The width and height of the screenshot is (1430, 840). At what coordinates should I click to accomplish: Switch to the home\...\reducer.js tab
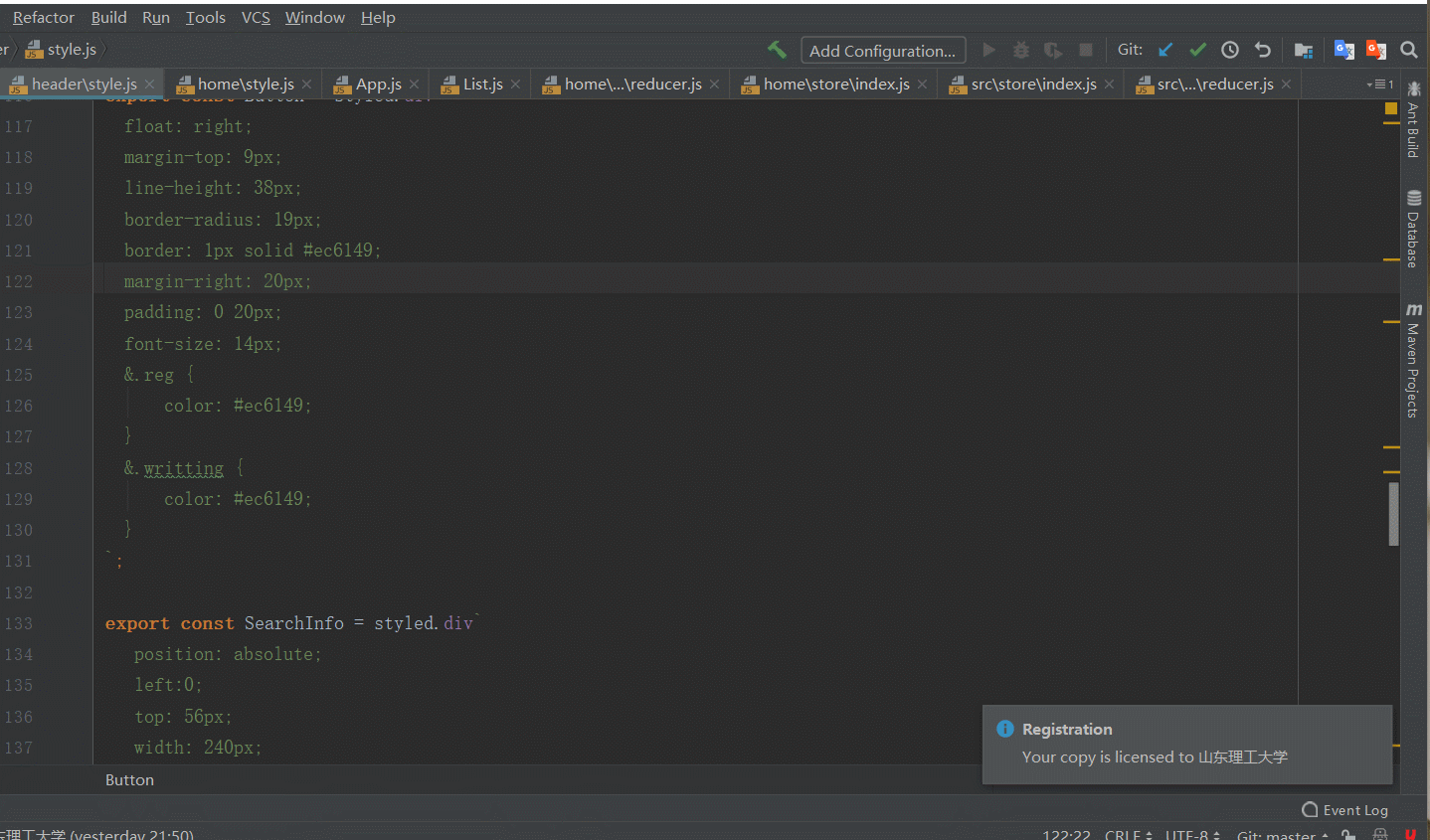632,84
